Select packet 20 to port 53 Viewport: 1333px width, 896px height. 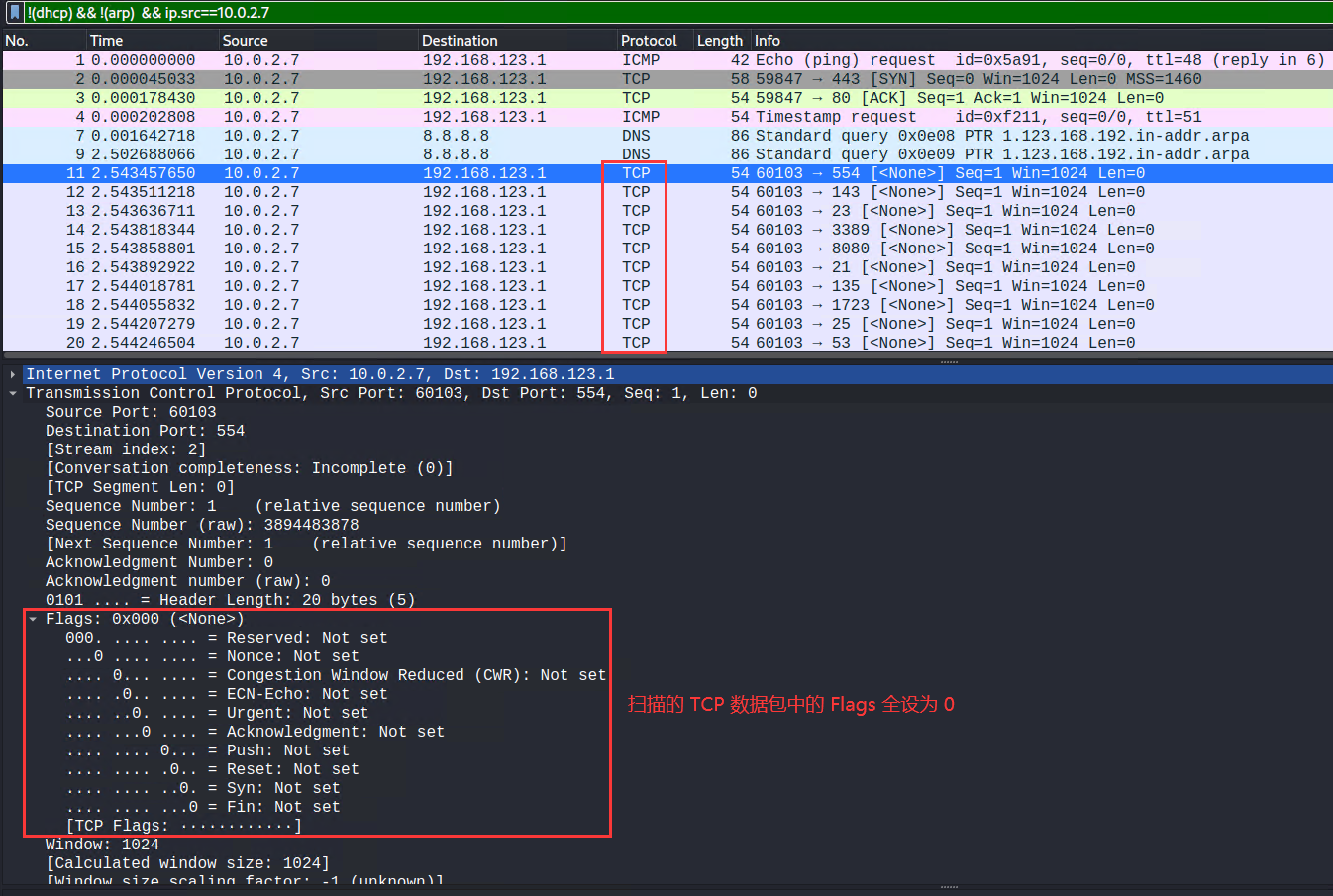666,343
